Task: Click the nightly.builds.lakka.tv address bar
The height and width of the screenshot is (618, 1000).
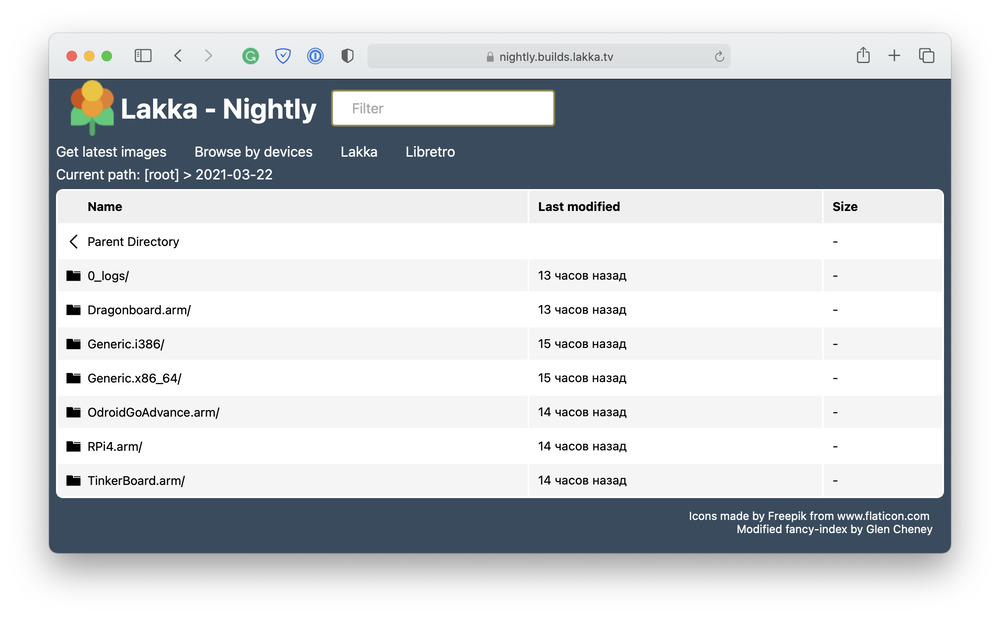Action: [549, 57]
